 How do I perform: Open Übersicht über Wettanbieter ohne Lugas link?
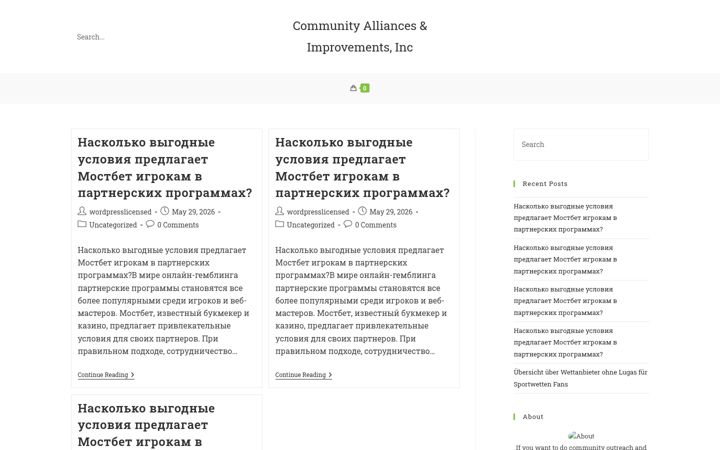tap(580, 378)
